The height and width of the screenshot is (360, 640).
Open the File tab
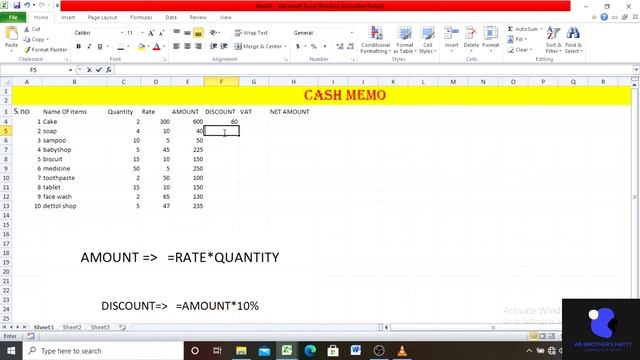tap(13, 17)
